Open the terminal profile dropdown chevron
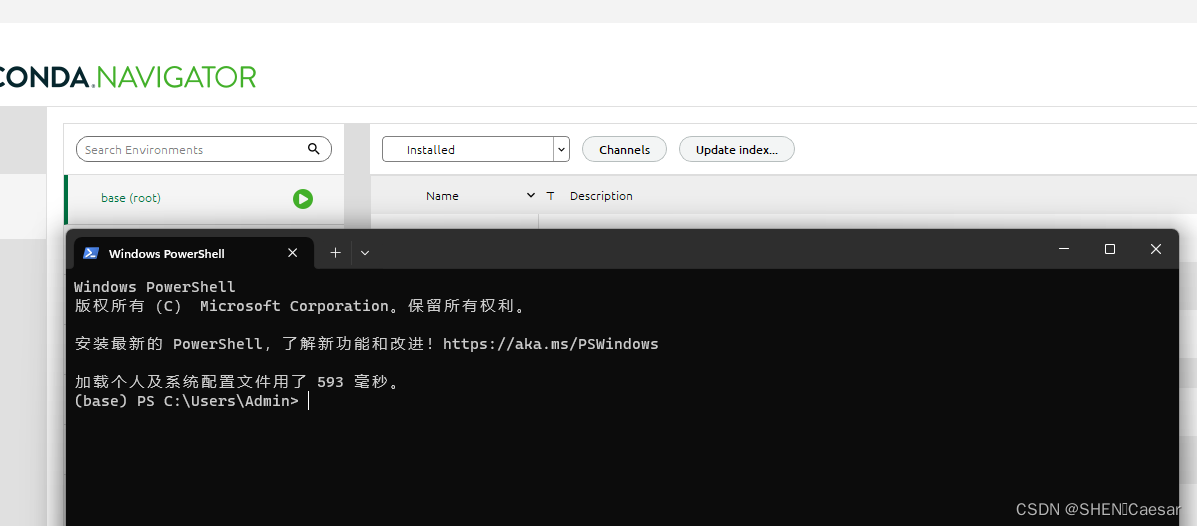 (365, 253)
